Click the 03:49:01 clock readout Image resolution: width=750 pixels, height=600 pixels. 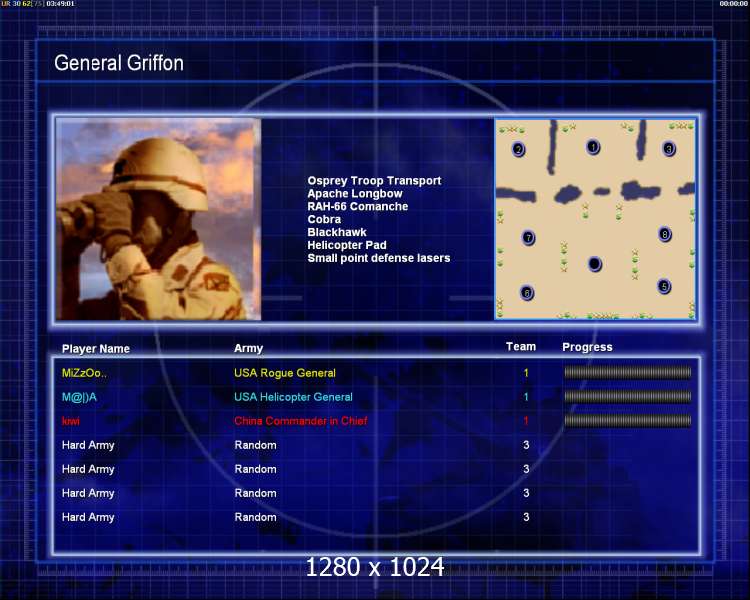[x=60, y=4]
